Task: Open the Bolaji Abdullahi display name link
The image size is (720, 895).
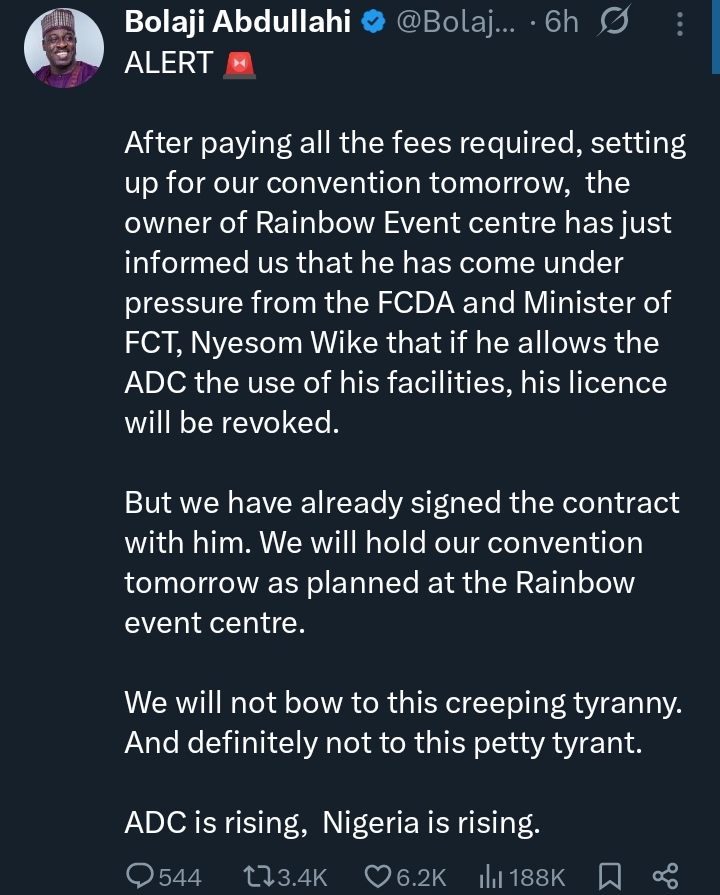Action: [238, 23]
